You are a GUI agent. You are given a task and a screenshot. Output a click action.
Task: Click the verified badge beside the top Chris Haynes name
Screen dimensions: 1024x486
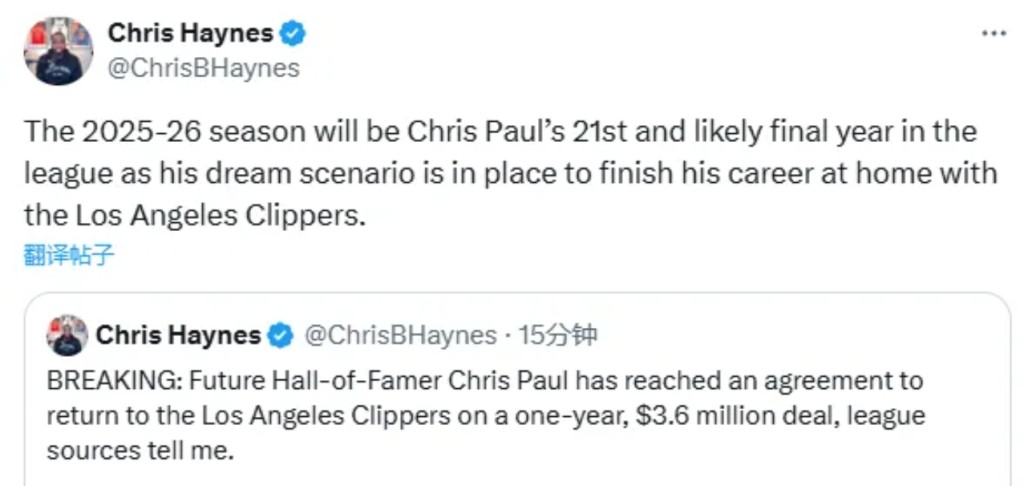[x=292, y=33]
